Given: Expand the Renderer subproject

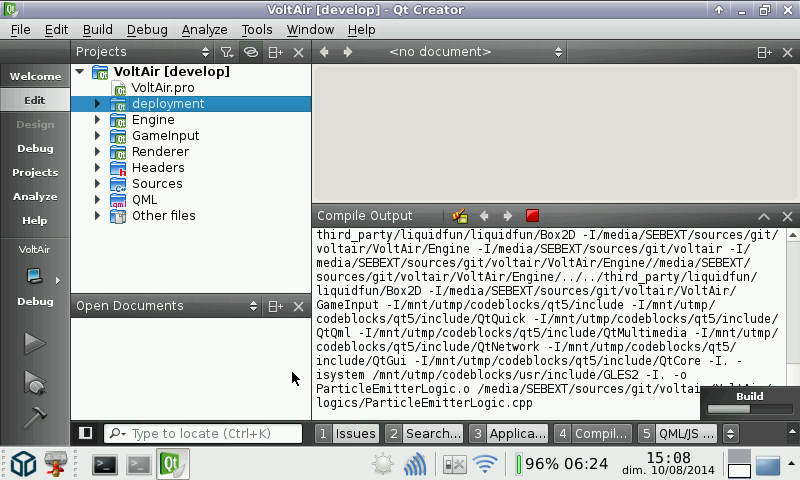Looking at the screenshot, I should coord(97,151).
